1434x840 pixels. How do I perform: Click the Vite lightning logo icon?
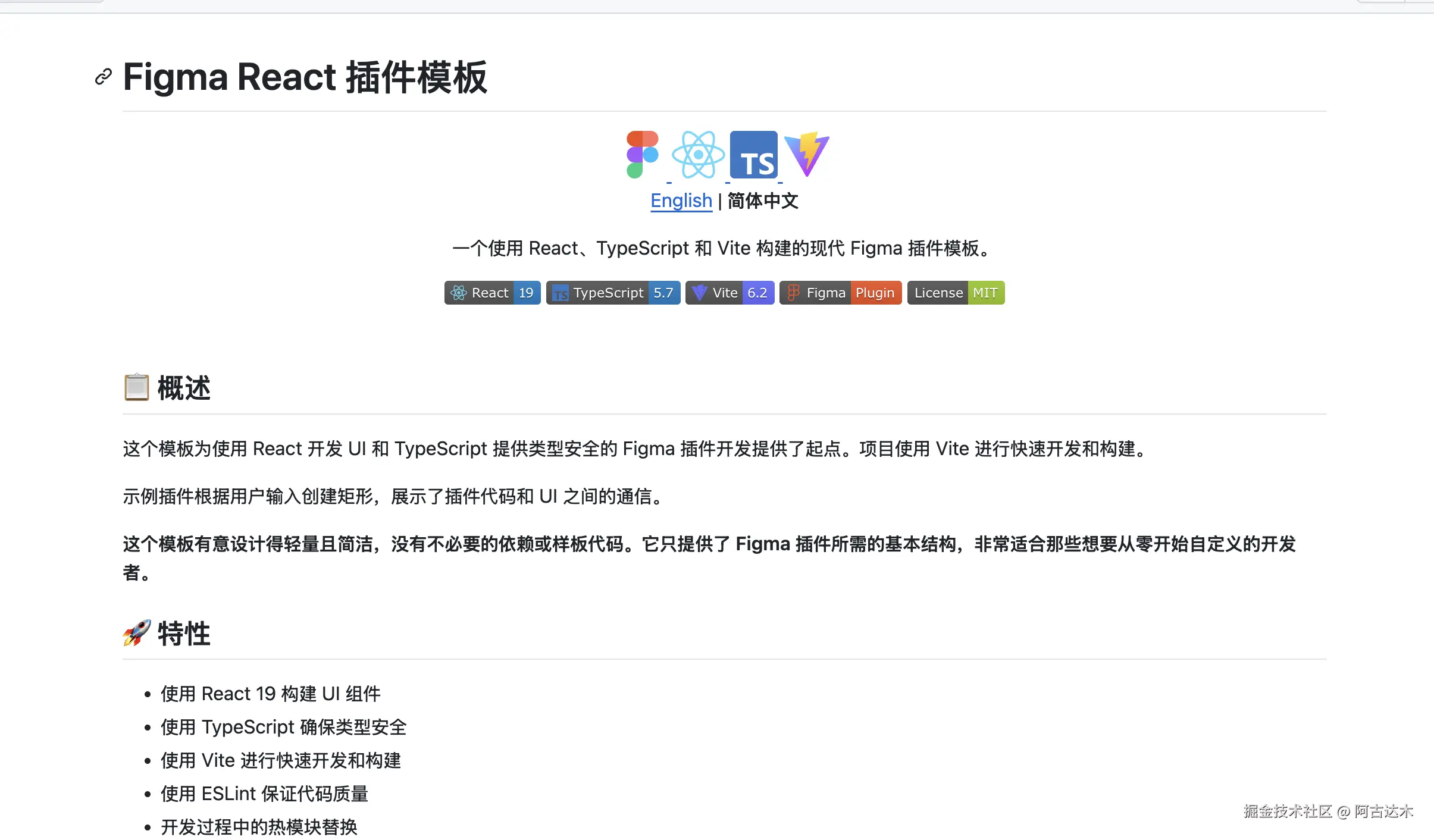(x=806, y=155)
